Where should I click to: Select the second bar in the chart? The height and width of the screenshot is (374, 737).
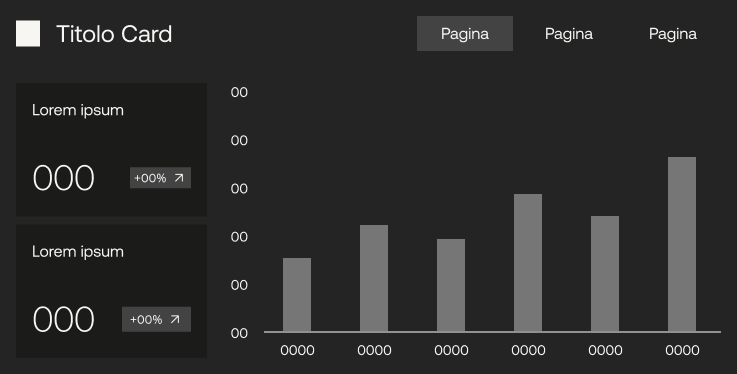click(374, 278)
